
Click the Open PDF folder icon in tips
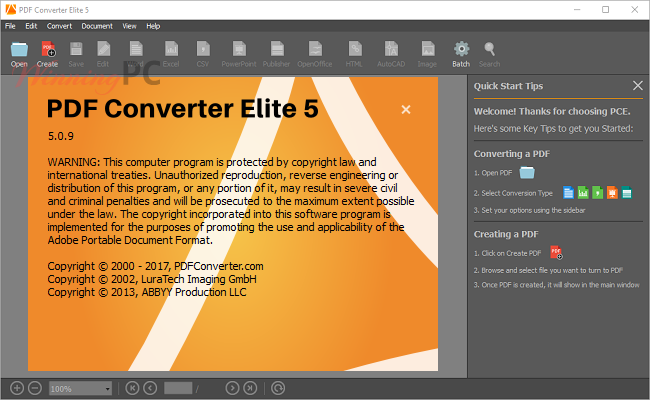[x=527, y=172]
